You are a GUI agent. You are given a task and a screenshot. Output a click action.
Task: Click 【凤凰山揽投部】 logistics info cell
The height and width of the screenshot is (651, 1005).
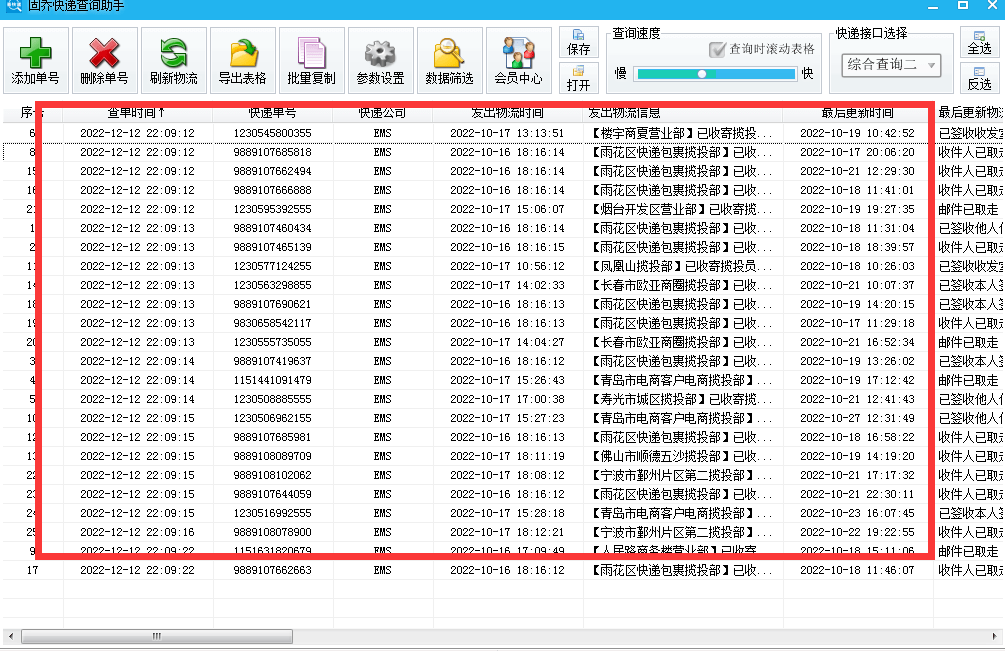point(681,267)
